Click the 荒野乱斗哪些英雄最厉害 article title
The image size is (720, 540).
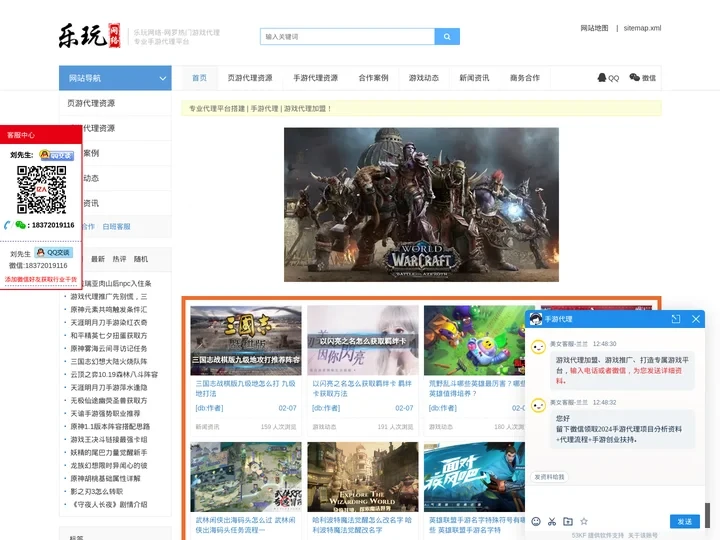(477, 388)
